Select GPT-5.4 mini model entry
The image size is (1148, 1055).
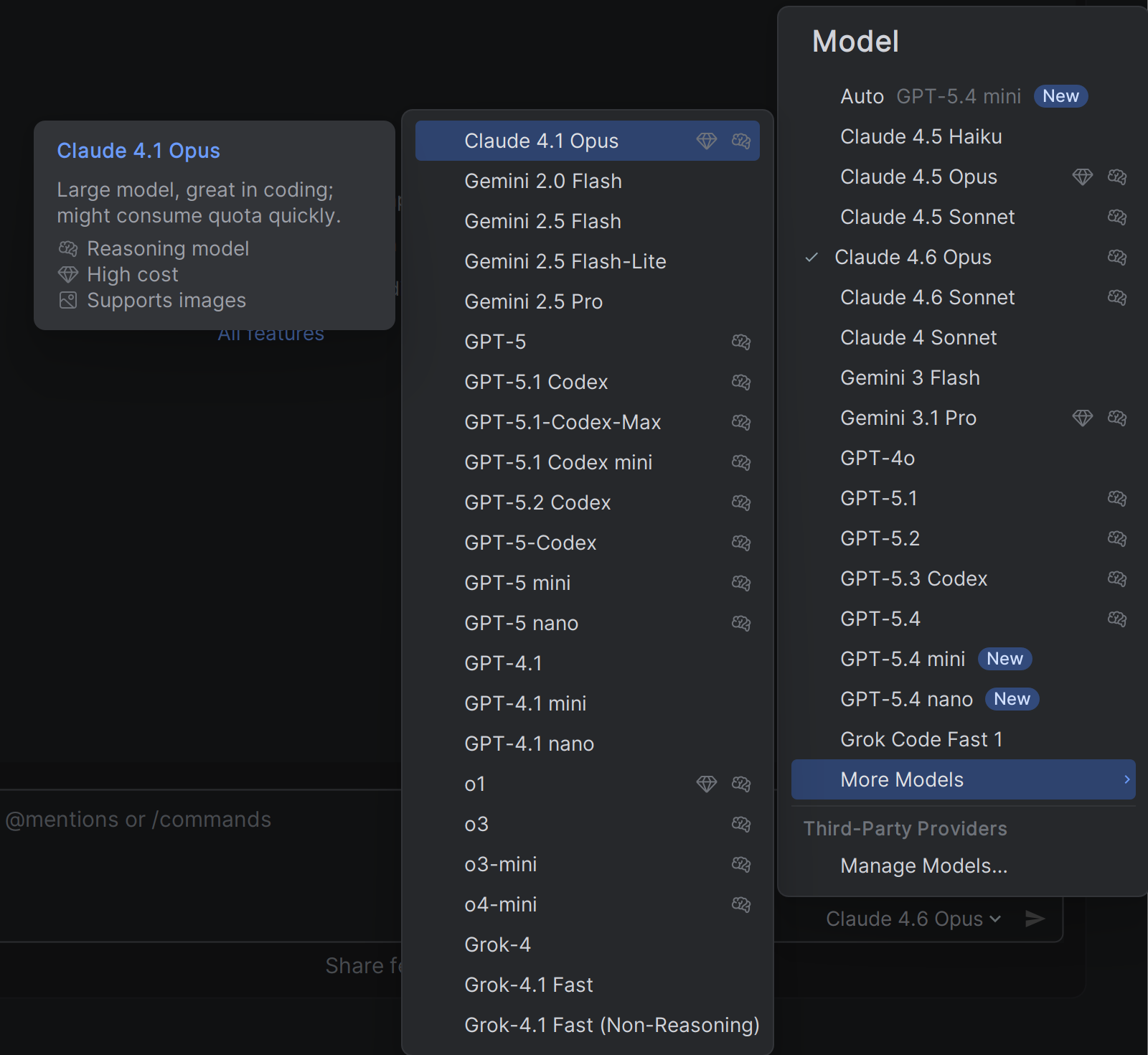[x=964, y=659]
